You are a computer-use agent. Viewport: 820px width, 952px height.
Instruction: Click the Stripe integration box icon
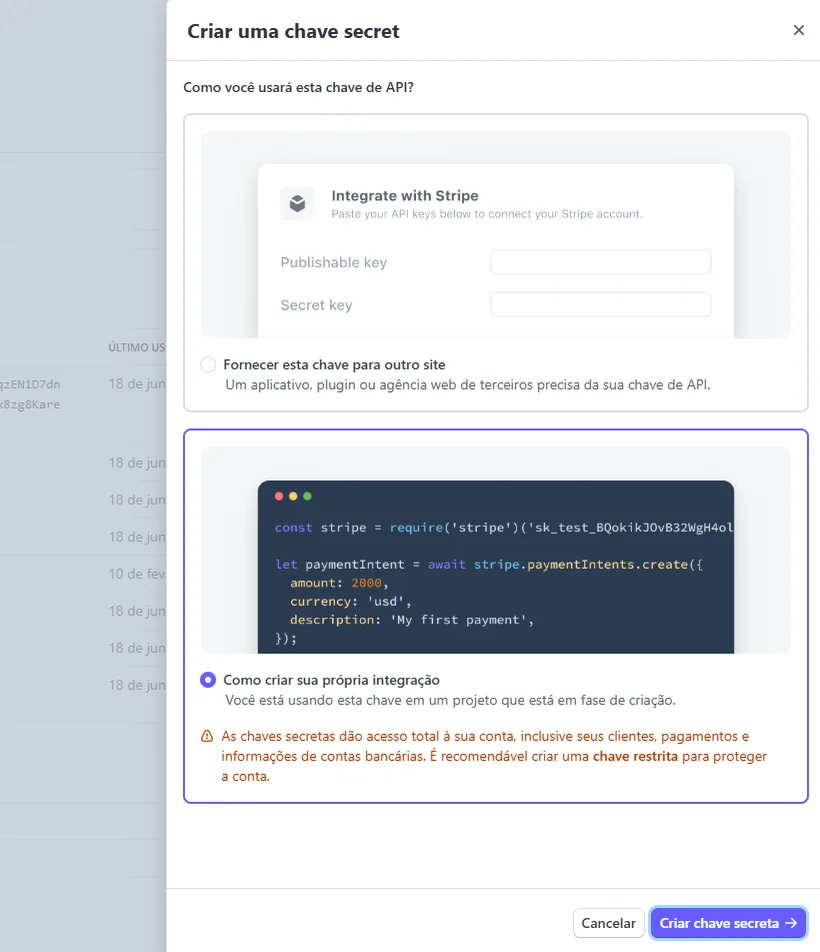click(297, 203)
